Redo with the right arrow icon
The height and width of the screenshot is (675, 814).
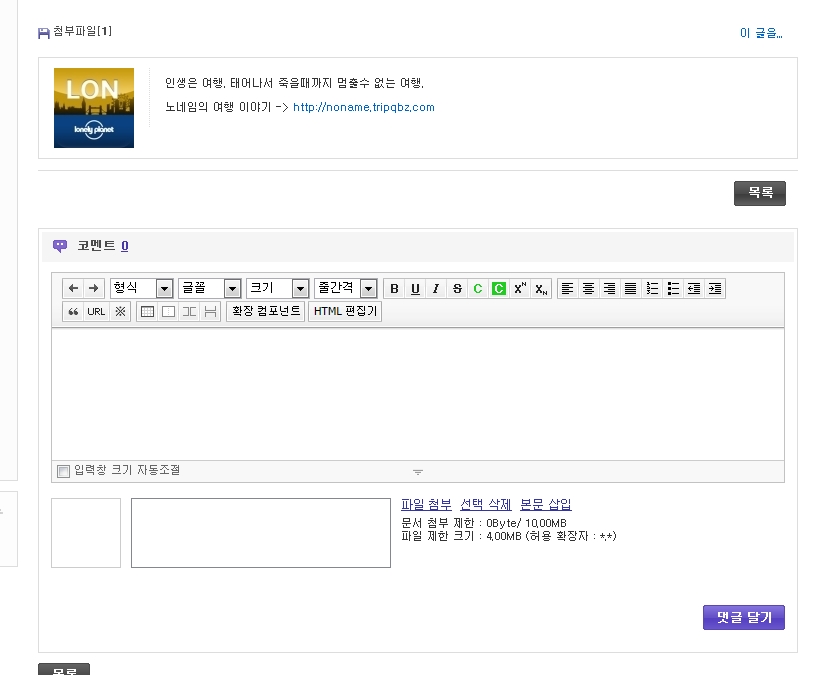point(93,288)
